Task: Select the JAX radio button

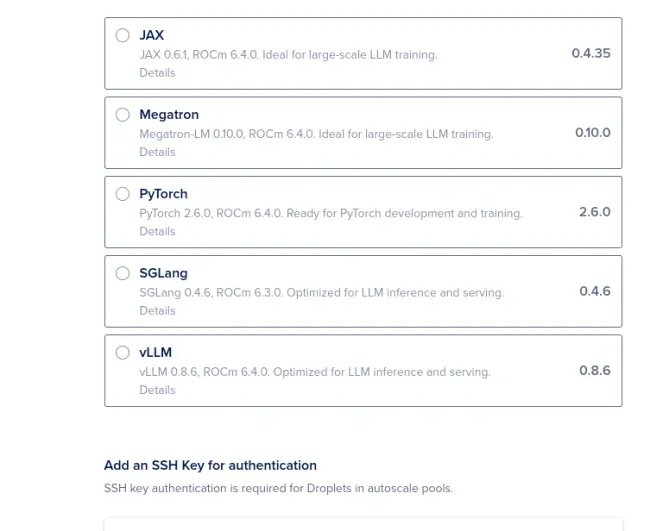Action: (122, 35)
